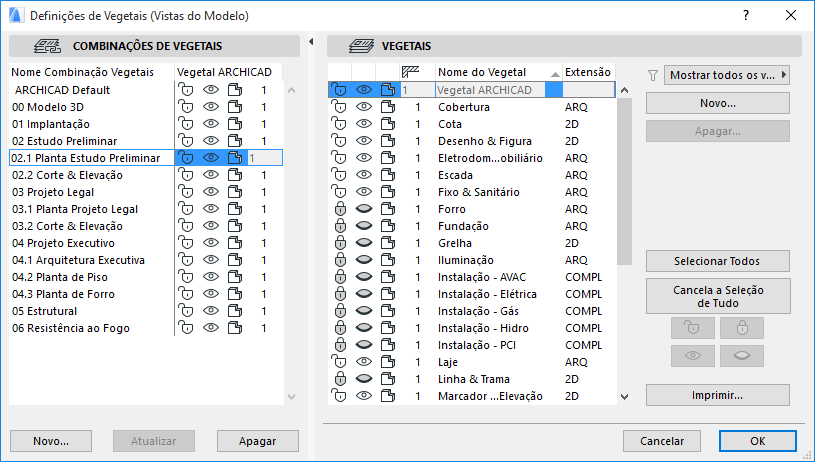
Task: Click the lock-all-selected layers button
Action: point(742,328)
